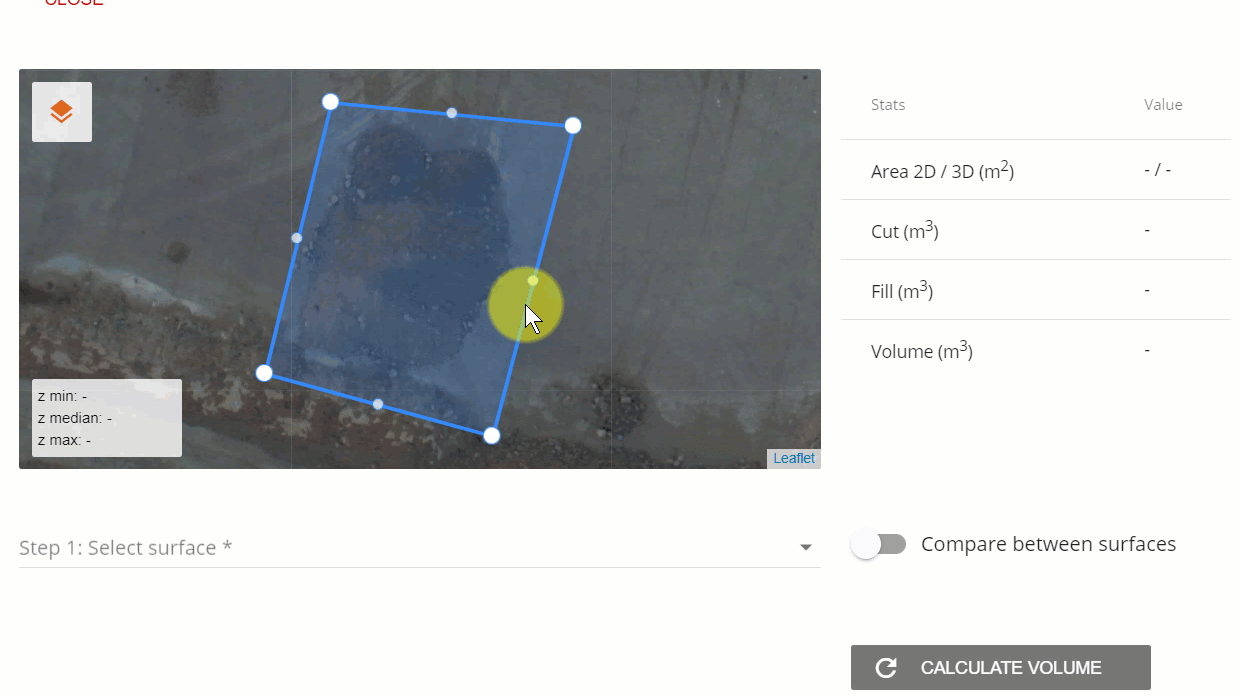Expand the Select surface dropdown arrow

pos(806,548)
